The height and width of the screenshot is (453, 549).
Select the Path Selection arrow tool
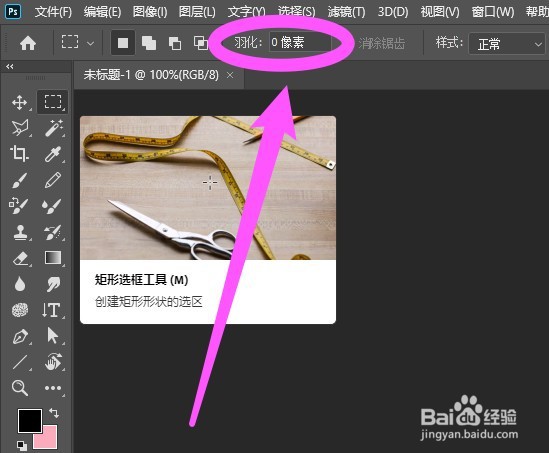tap(53, 336)
